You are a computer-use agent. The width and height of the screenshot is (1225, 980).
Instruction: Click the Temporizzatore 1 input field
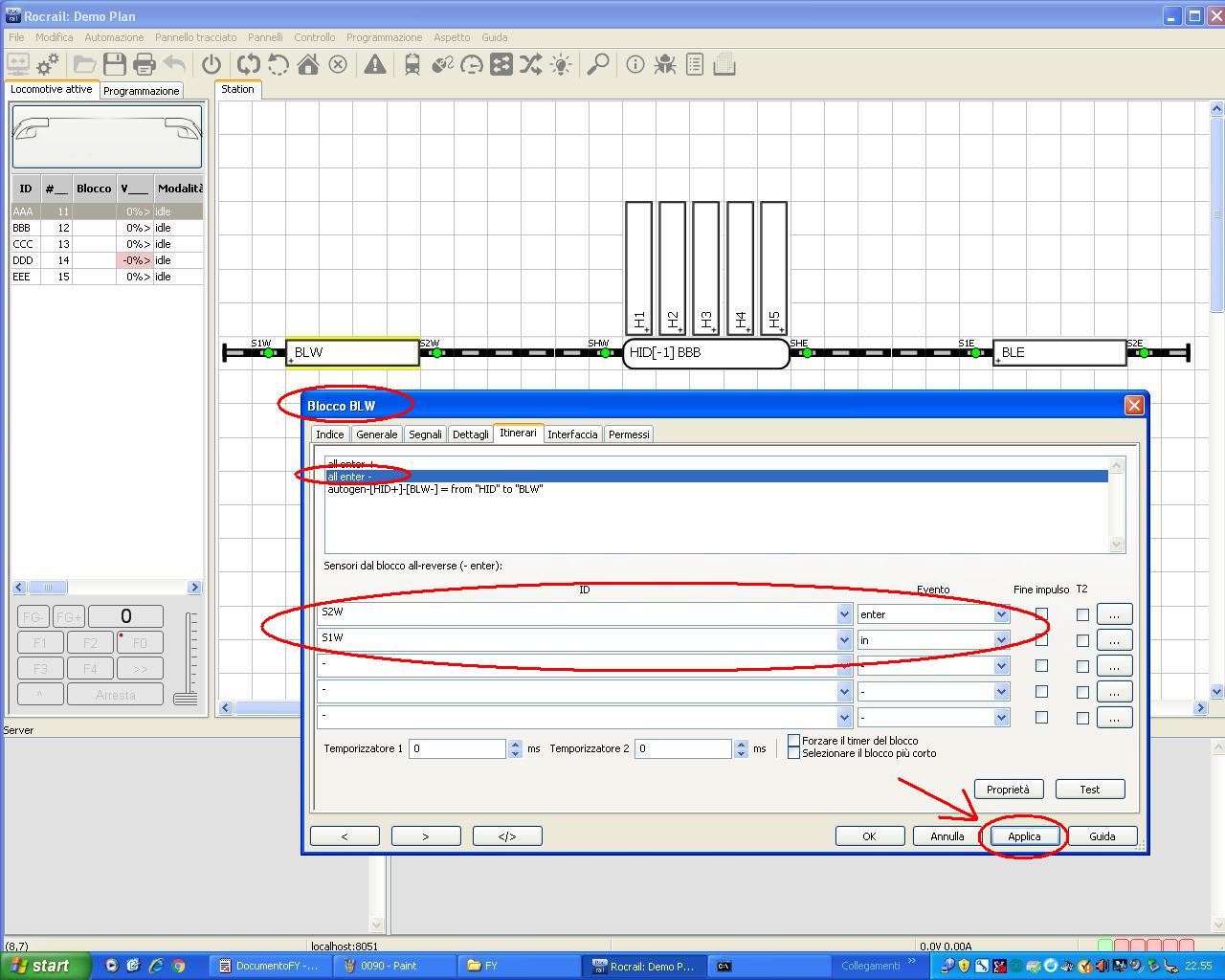pos(457,748)
